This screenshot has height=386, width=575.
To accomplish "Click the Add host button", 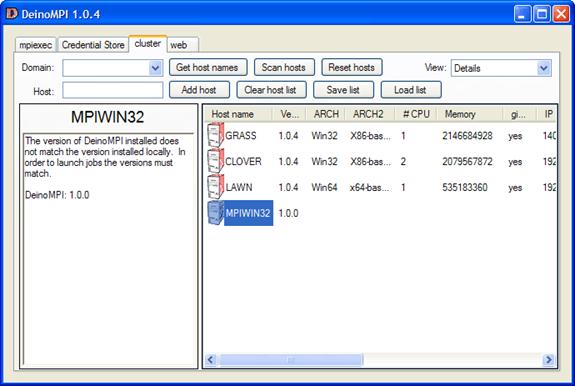I will (x=199, y=90).
